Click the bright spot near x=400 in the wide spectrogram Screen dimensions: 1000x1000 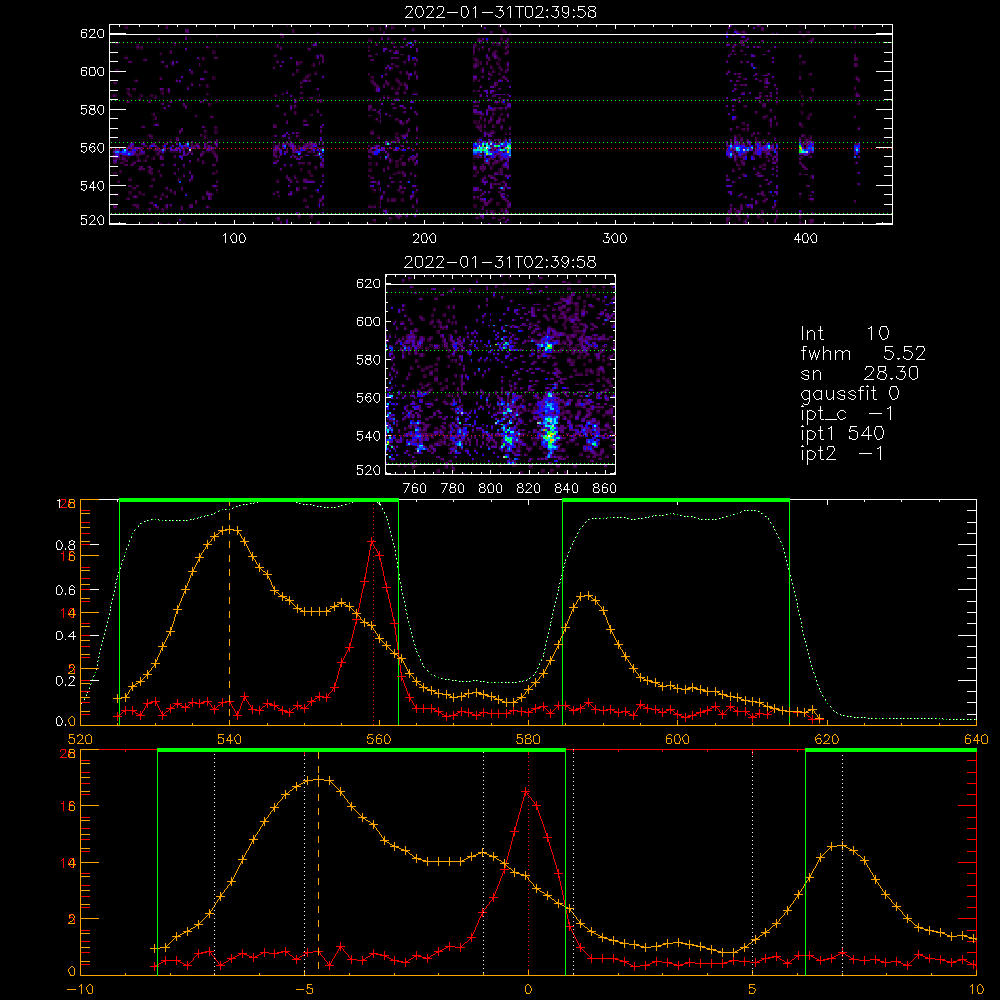point(806,149)
